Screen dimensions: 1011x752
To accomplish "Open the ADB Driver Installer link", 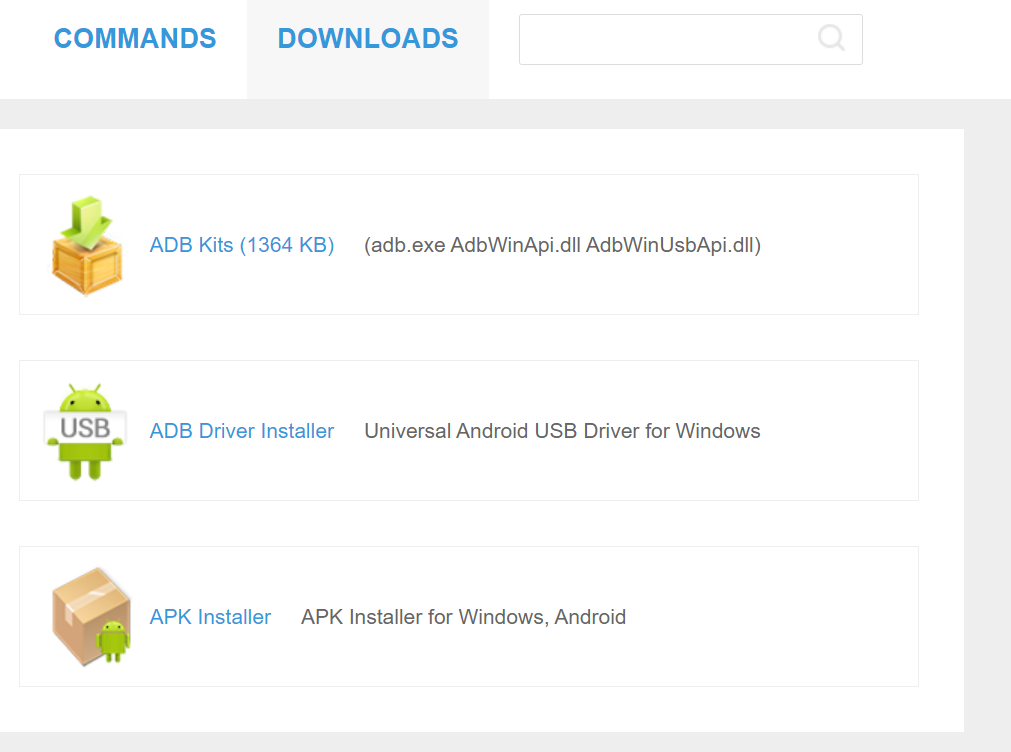I will [242, 431].
